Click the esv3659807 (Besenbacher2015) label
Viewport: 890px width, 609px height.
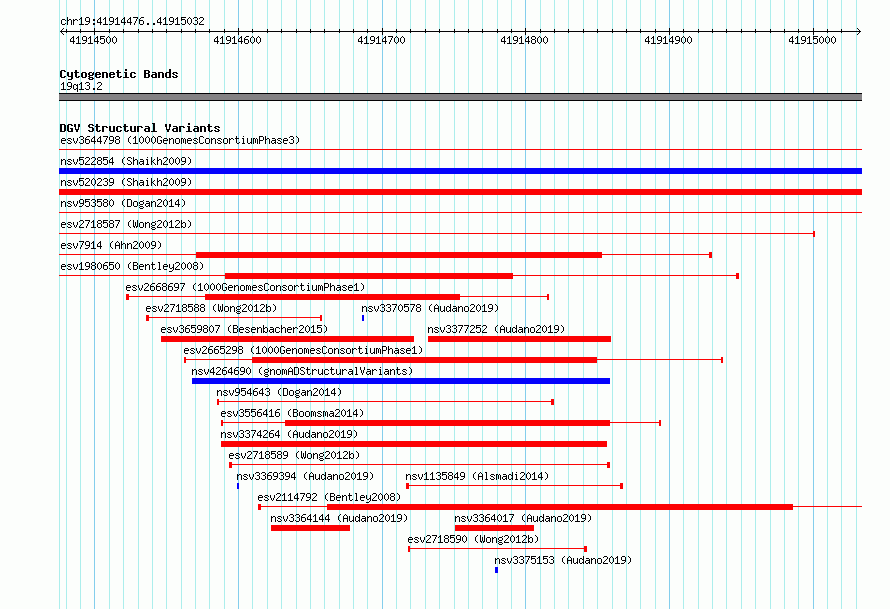[244, 329]
